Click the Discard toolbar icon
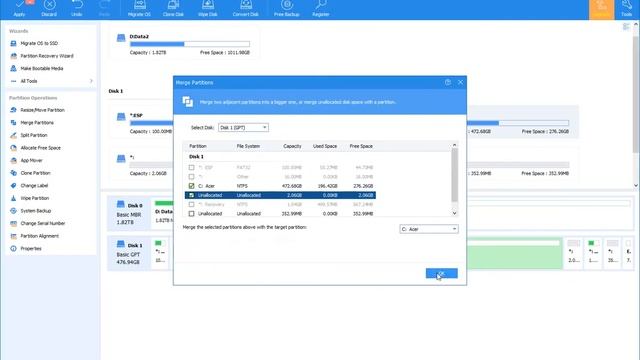 [49, 9]
